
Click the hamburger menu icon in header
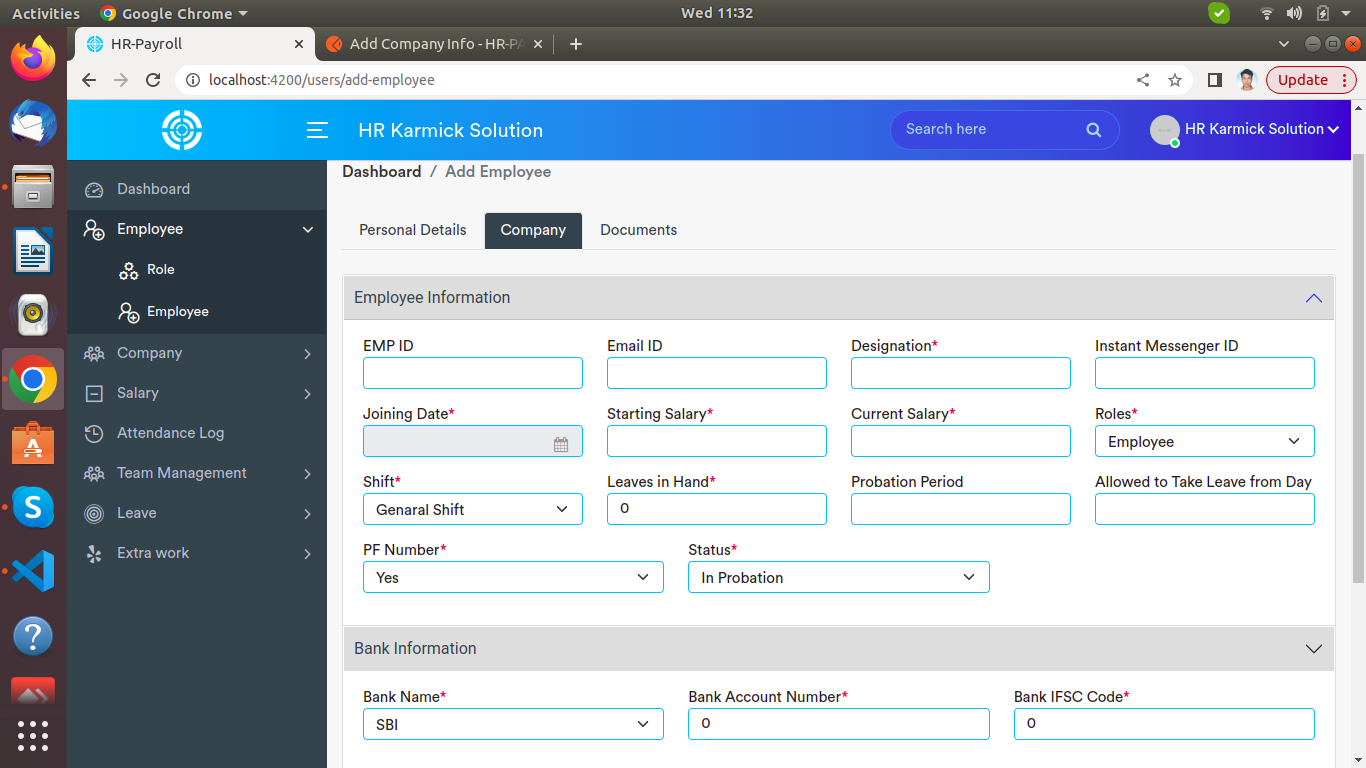click(x=317, y=130)
